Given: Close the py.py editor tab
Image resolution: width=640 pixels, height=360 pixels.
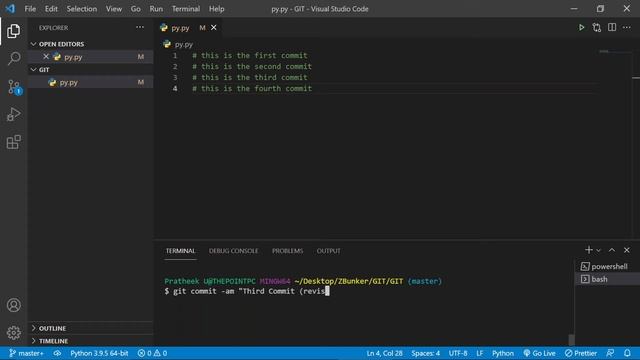Looking at the screenshot, I should click(x=213, y=28).
